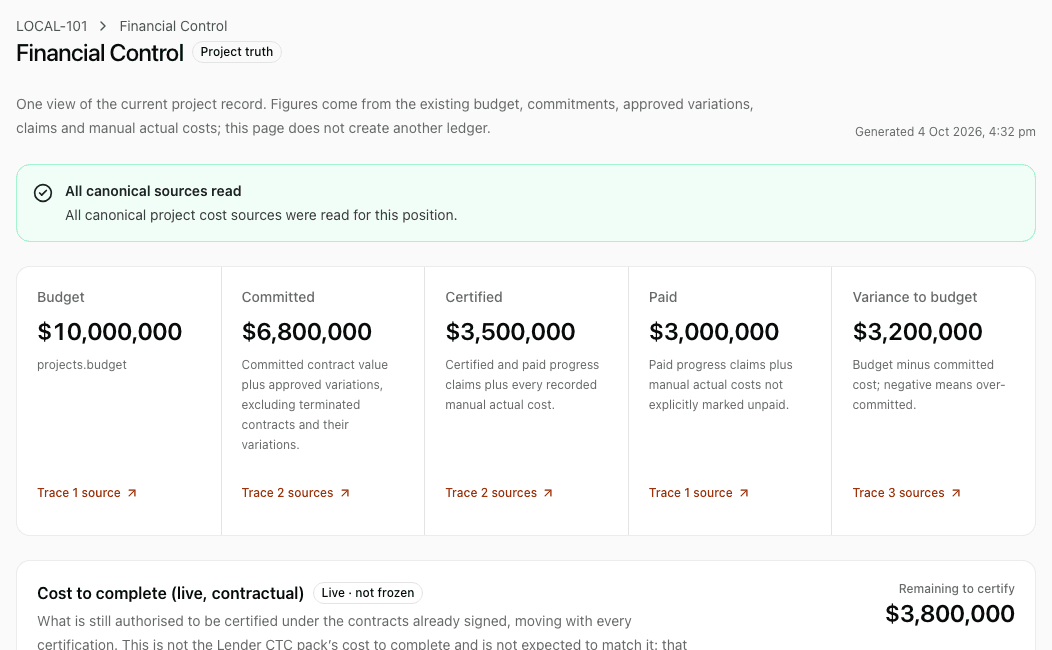The width and height of the screenshot is (1052, 650).
Task: Click the Generated 4 Oct 2026 timestamp
Action: tap(945, 131)
